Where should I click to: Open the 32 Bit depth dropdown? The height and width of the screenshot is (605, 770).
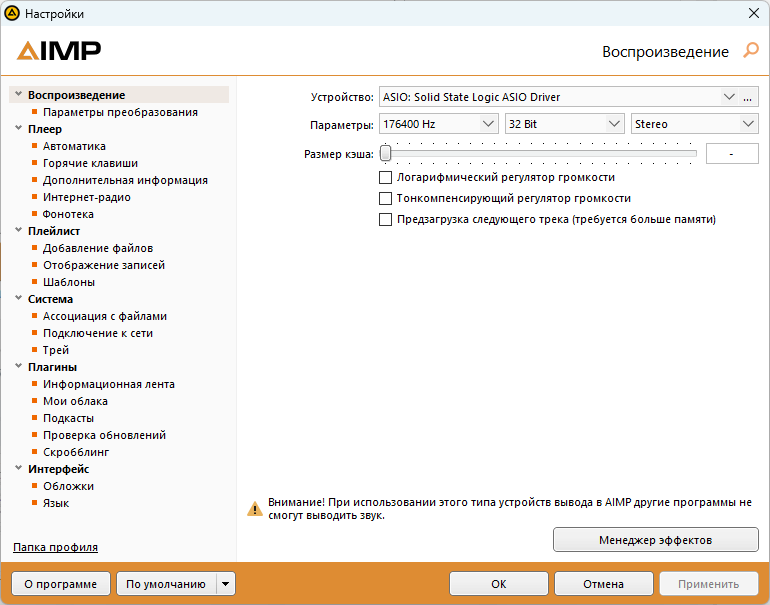pos(564,124)
